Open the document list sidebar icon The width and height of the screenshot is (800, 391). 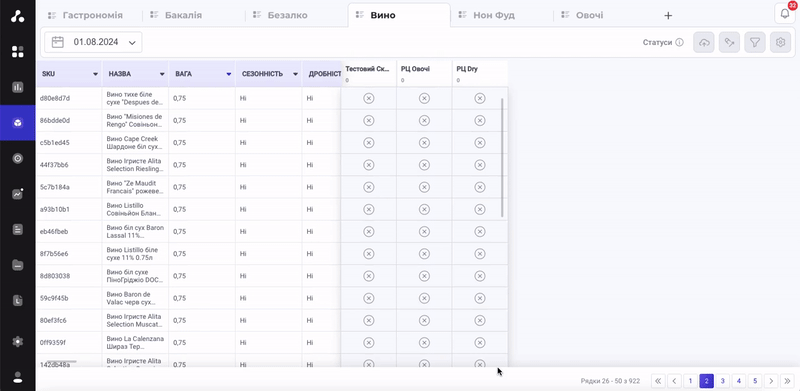[17, 230]
